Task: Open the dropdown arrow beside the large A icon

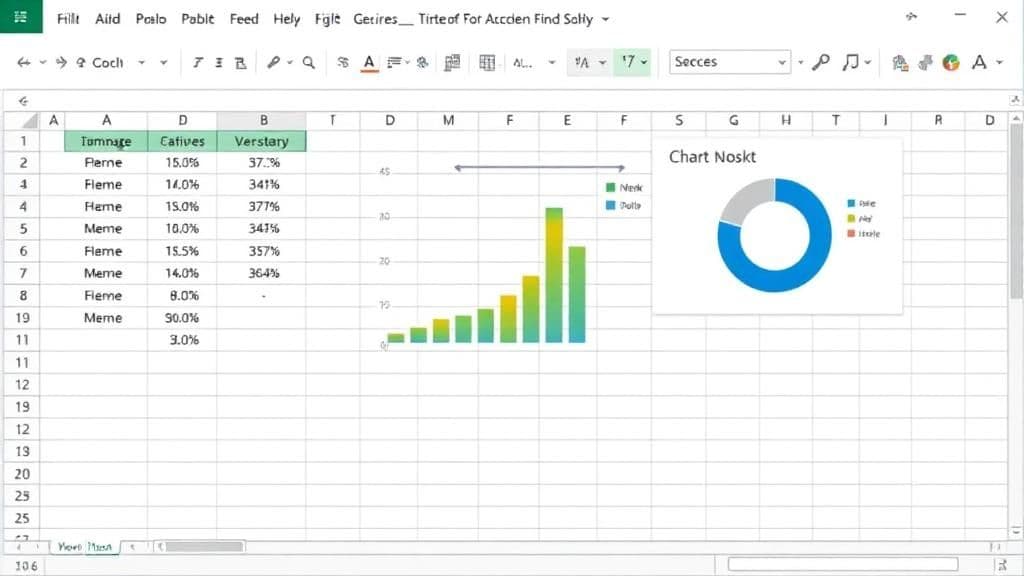Action: pyautogui.click(x=999, y=63)
